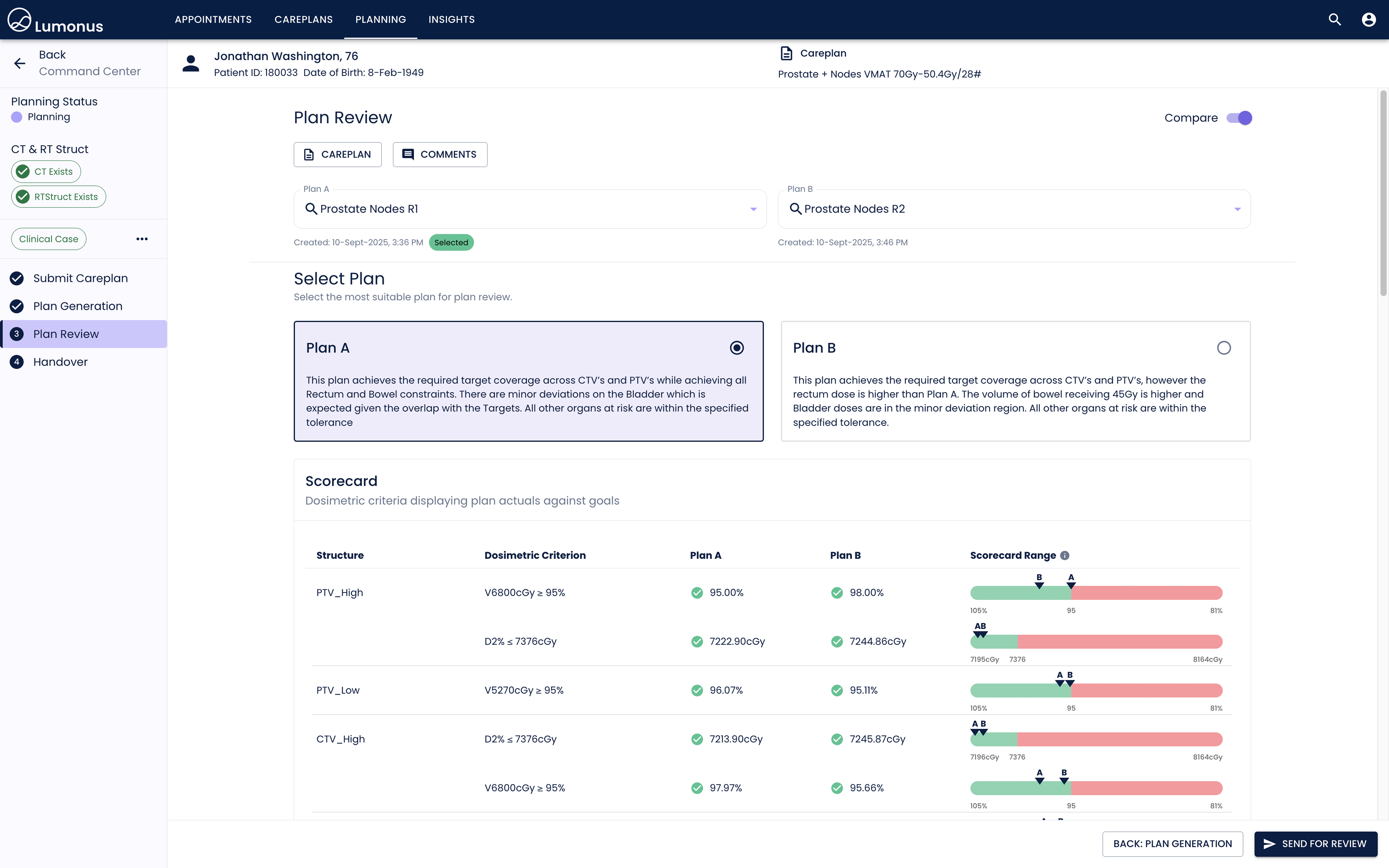Screen dimensions: 1389x868
Task: Click the Careplan document icon in header
Action: pyautogui.click(x=786, y=53)
